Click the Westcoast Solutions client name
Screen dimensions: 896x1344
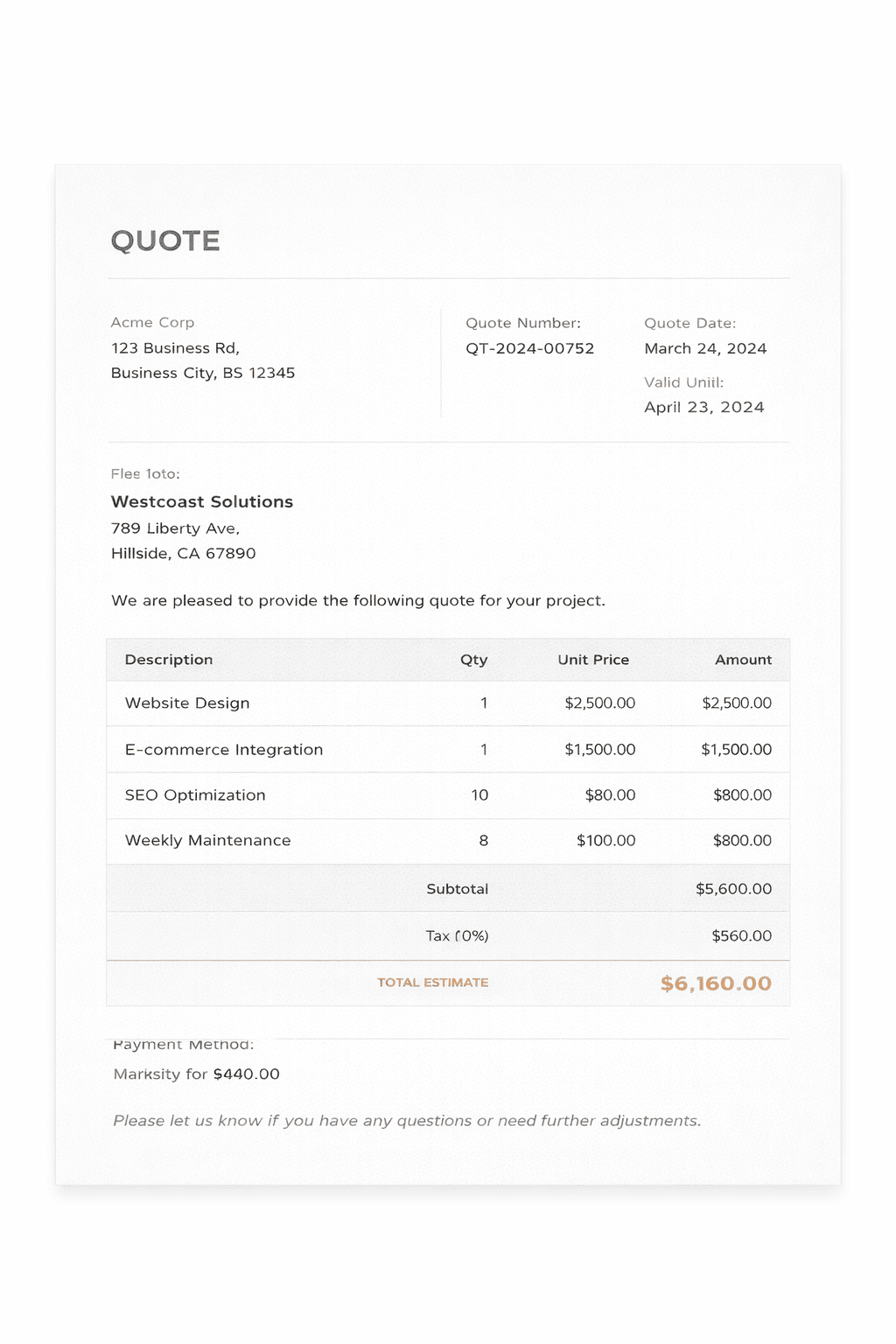point(202,501)
